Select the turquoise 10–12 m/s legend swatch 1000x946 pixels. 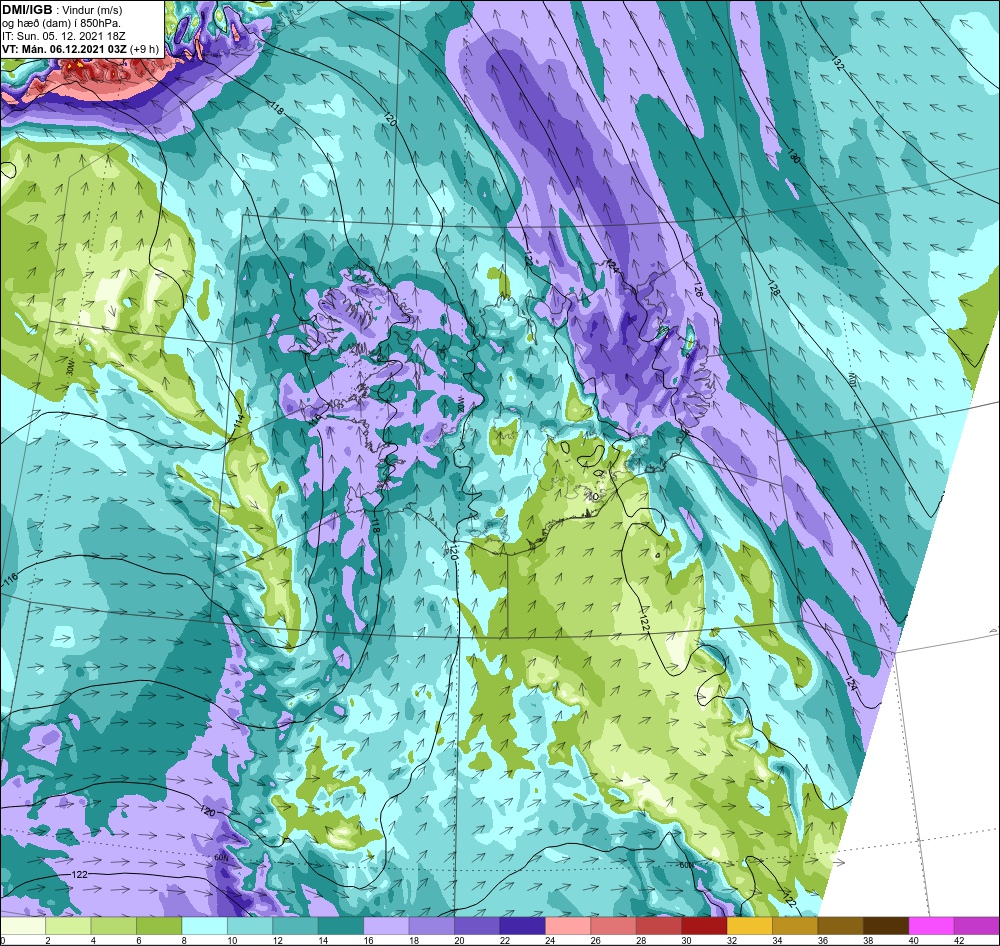click(x=250, y=925)
